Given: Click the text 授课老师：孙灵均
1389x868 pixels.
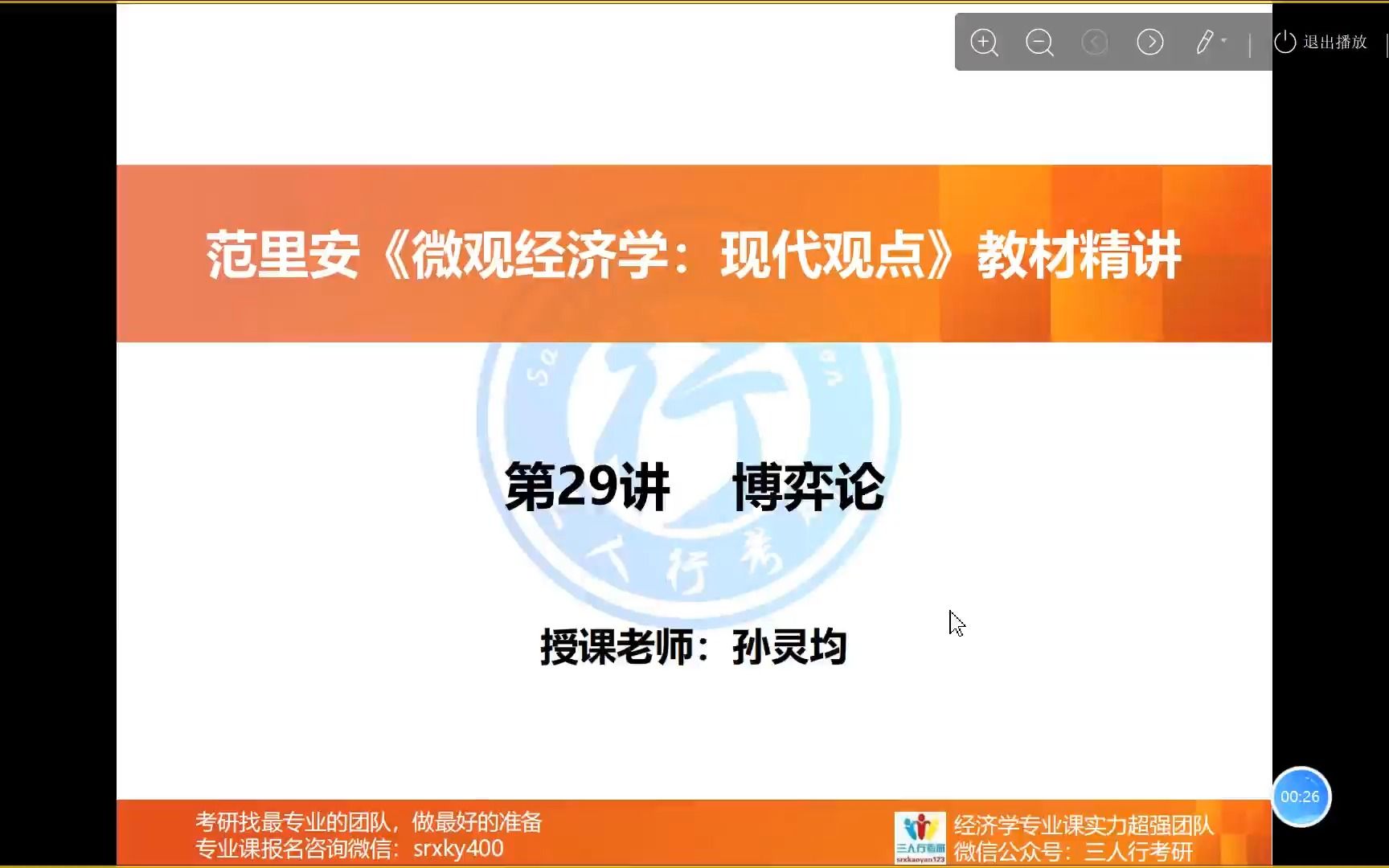Looking at the screenshot, I should point(694,647).
